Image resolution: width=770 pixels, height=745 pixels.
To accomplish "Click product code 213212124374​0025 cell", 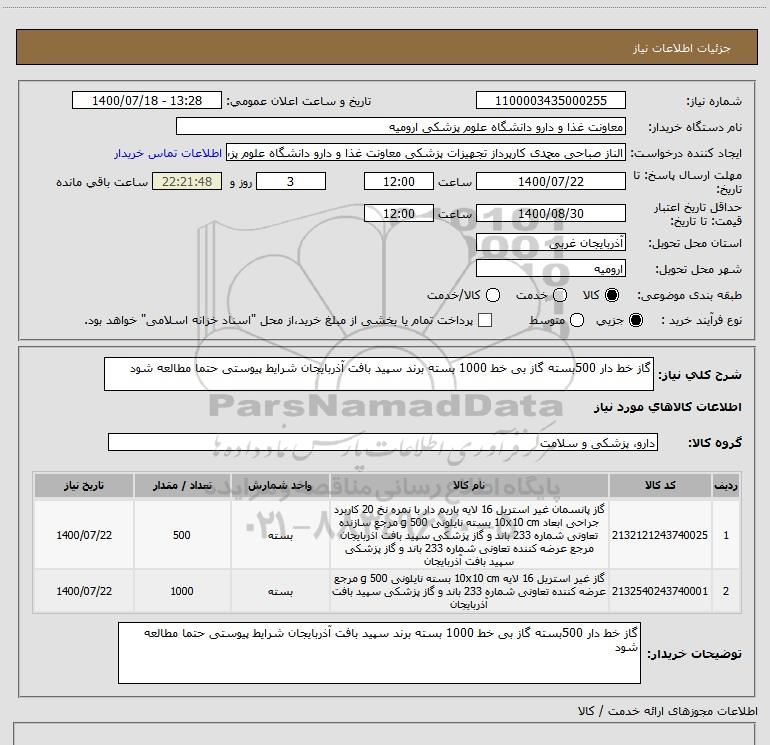I will [x=660, y=535].
